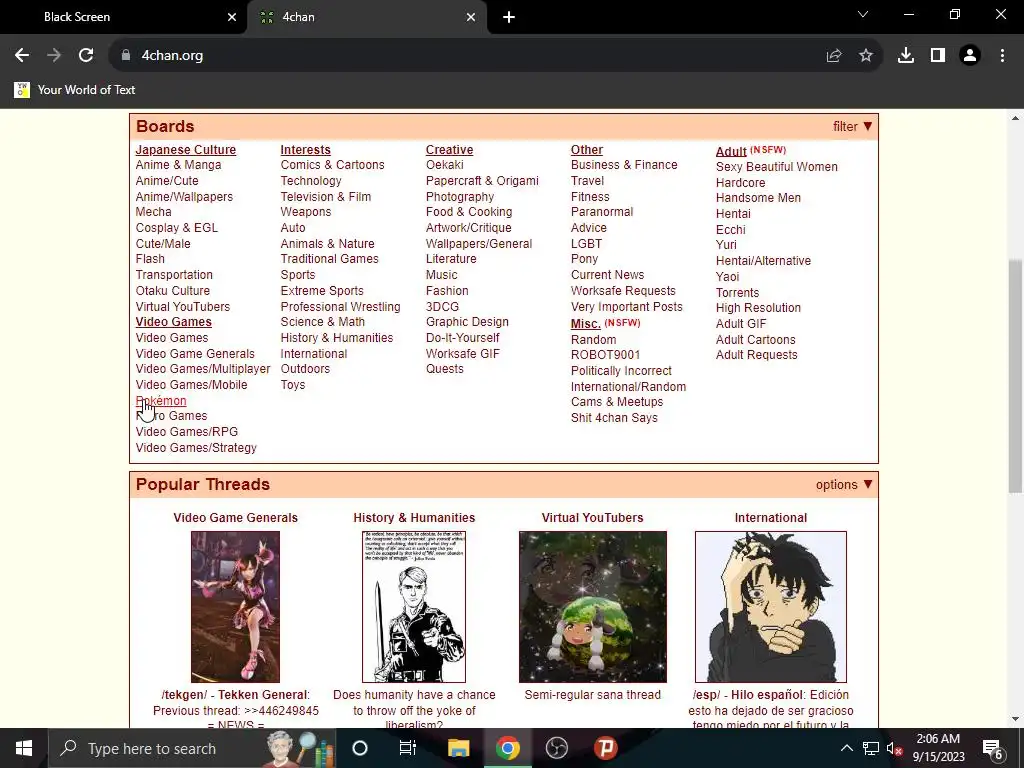
Task: Open the notification center icon
Action: click(x=993, y=748)
